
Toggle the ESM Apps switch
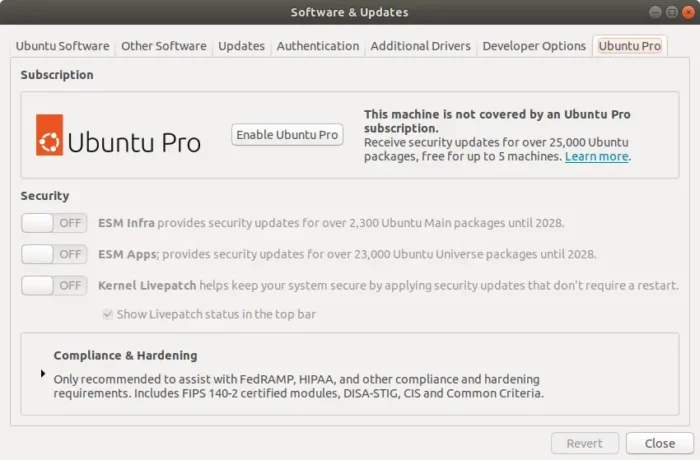click(x=54, y=254)
